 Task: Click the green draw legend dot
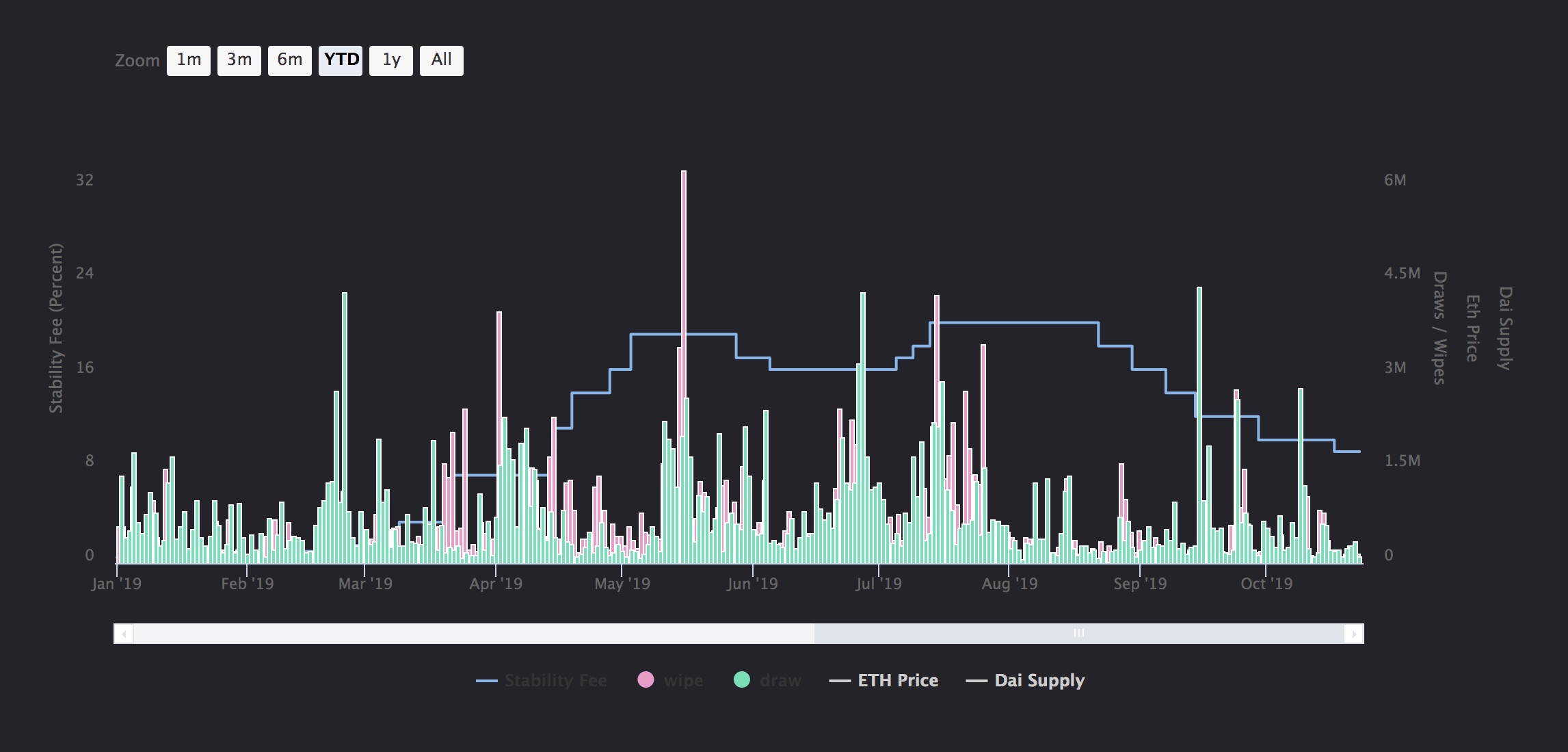tap(742, 679)
